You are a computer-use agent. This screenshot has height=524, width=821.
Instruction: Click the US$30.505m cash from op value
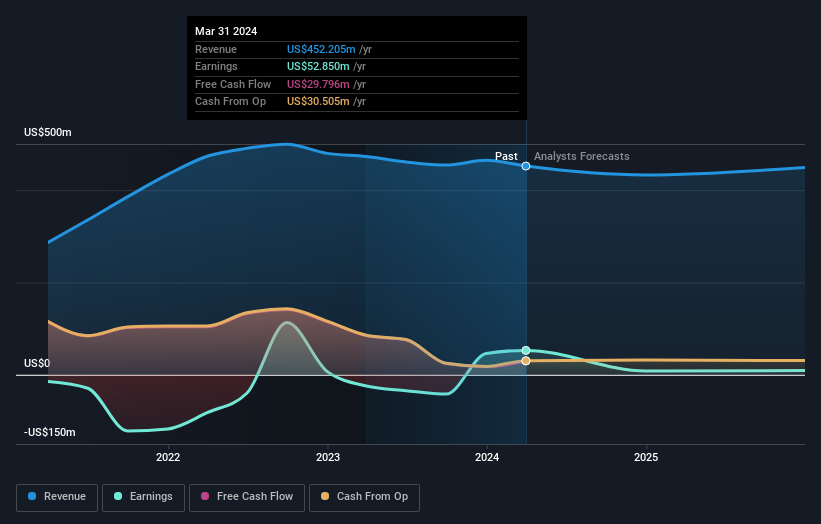click(x=318, y=102)
